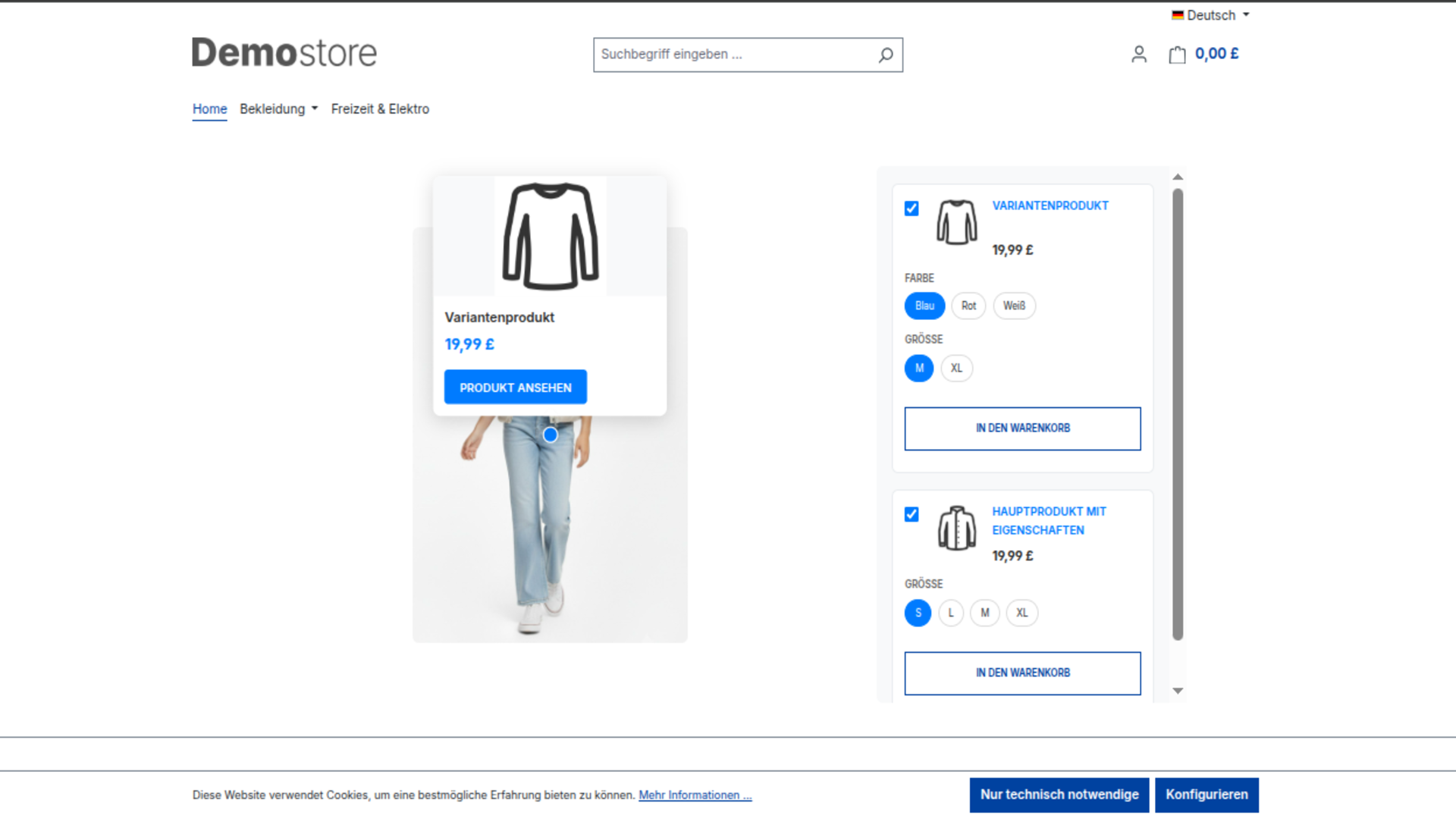The height and width of the screenshot is (819, 1456).
Task: Select the Blau color option
Action: click(924, 306)
